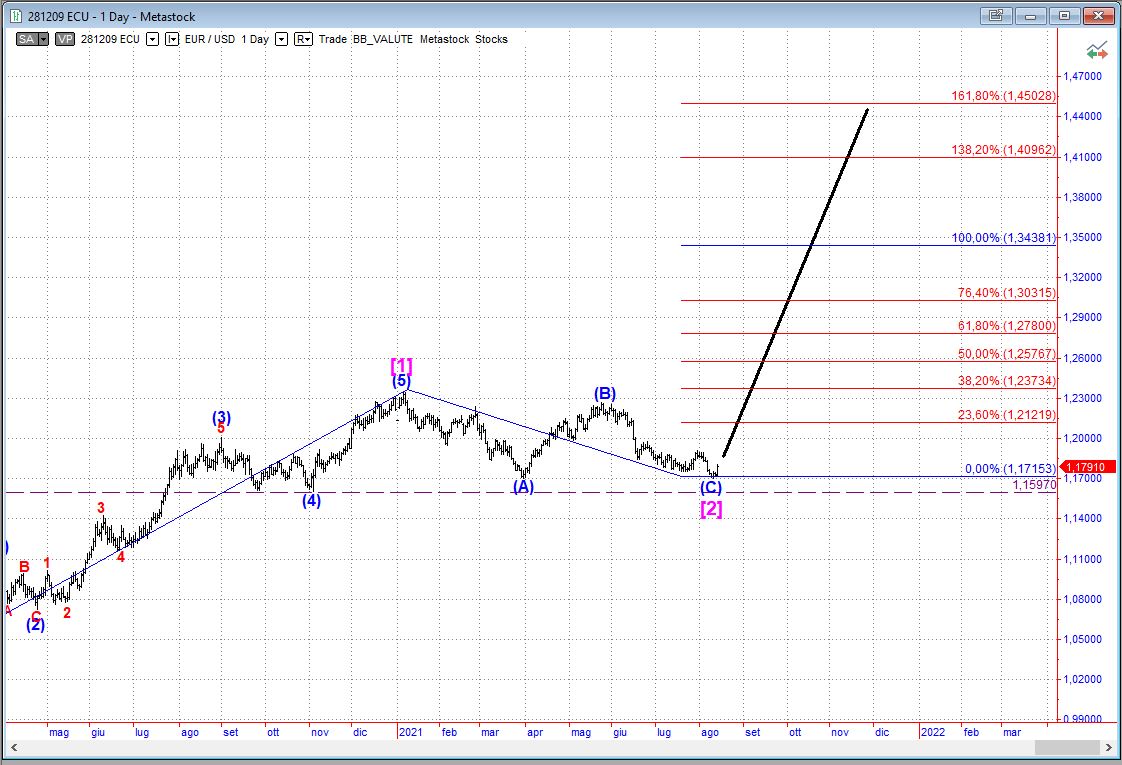The image size is (1122, 765).
Task: Select the magenta [1] wave label
Action: click(x=401, y=366)
